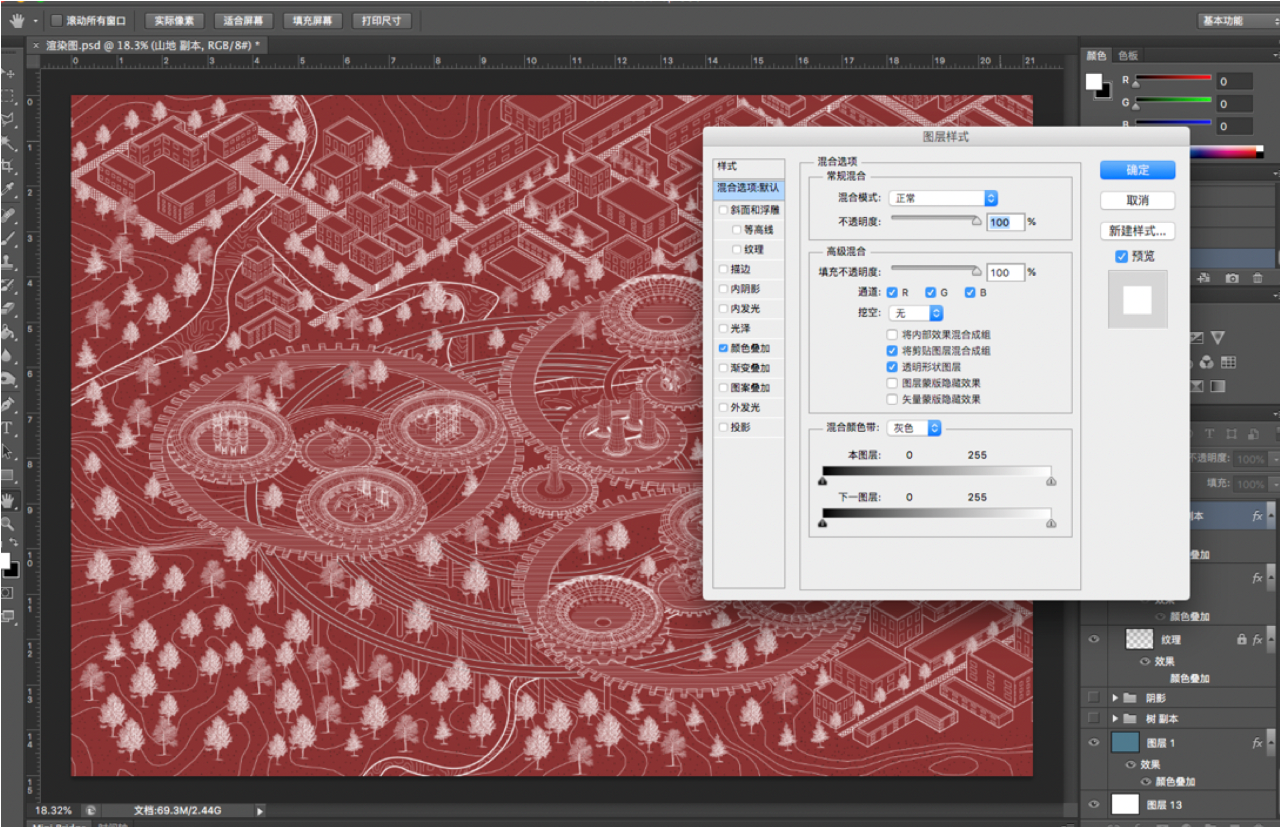Click the 确定 OK button
This screenshot has height=827, width=1280.
coord(1137,170)
